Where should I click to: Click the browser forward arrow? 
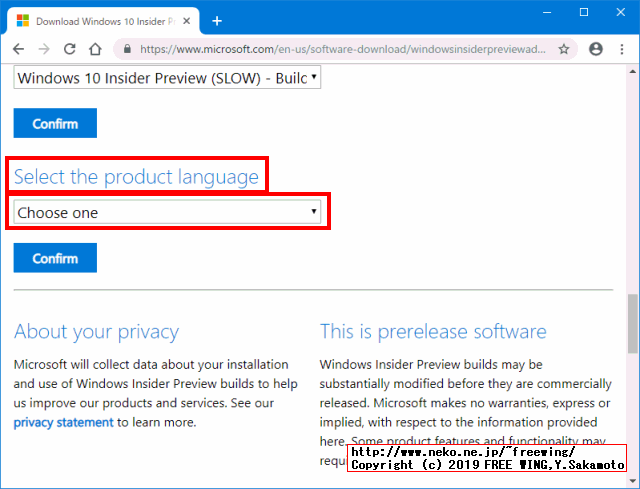(x=44, y=49)
